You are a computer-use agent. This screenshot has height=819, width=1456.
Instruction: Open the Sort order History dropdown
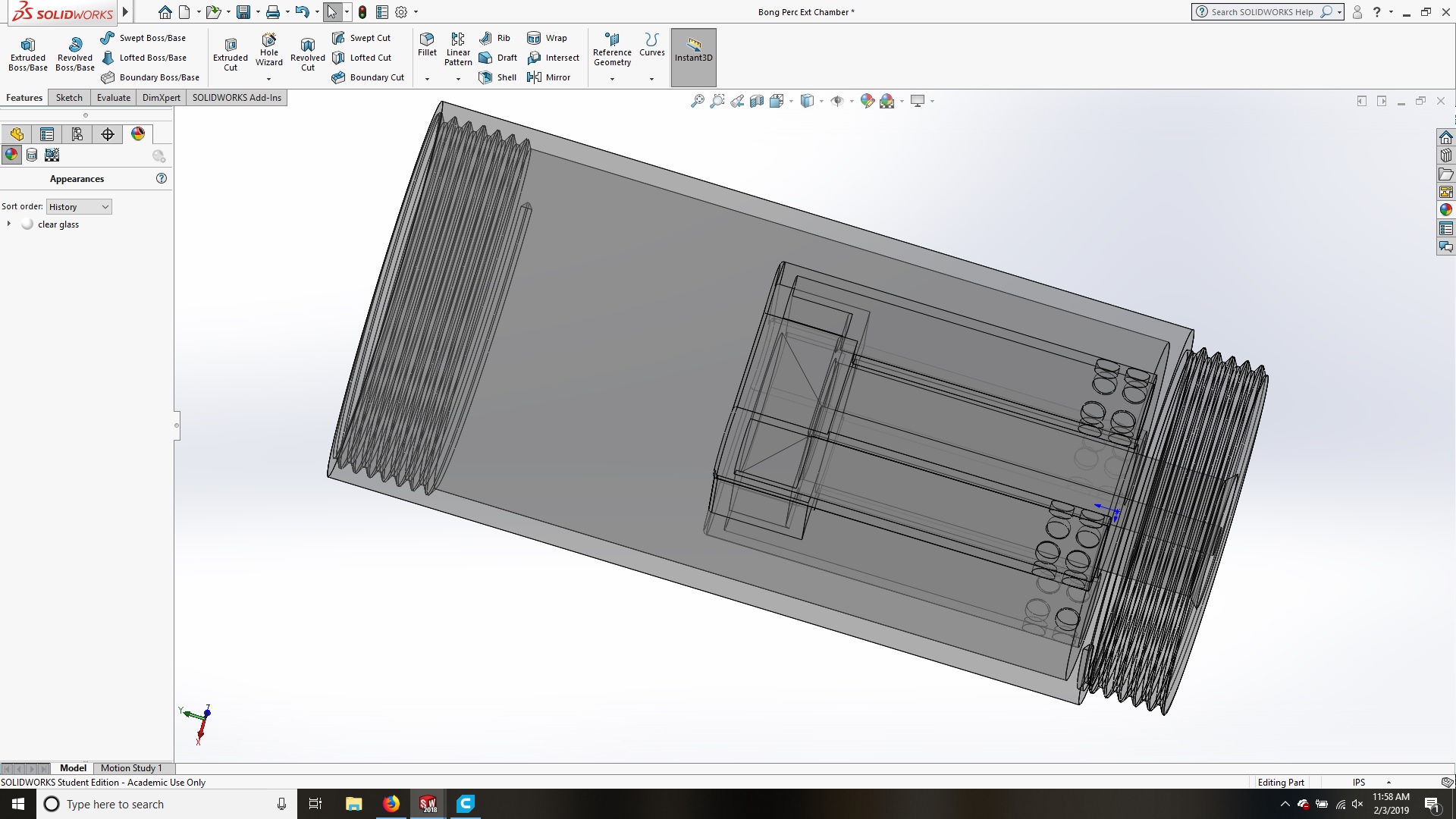pos(79,207)
